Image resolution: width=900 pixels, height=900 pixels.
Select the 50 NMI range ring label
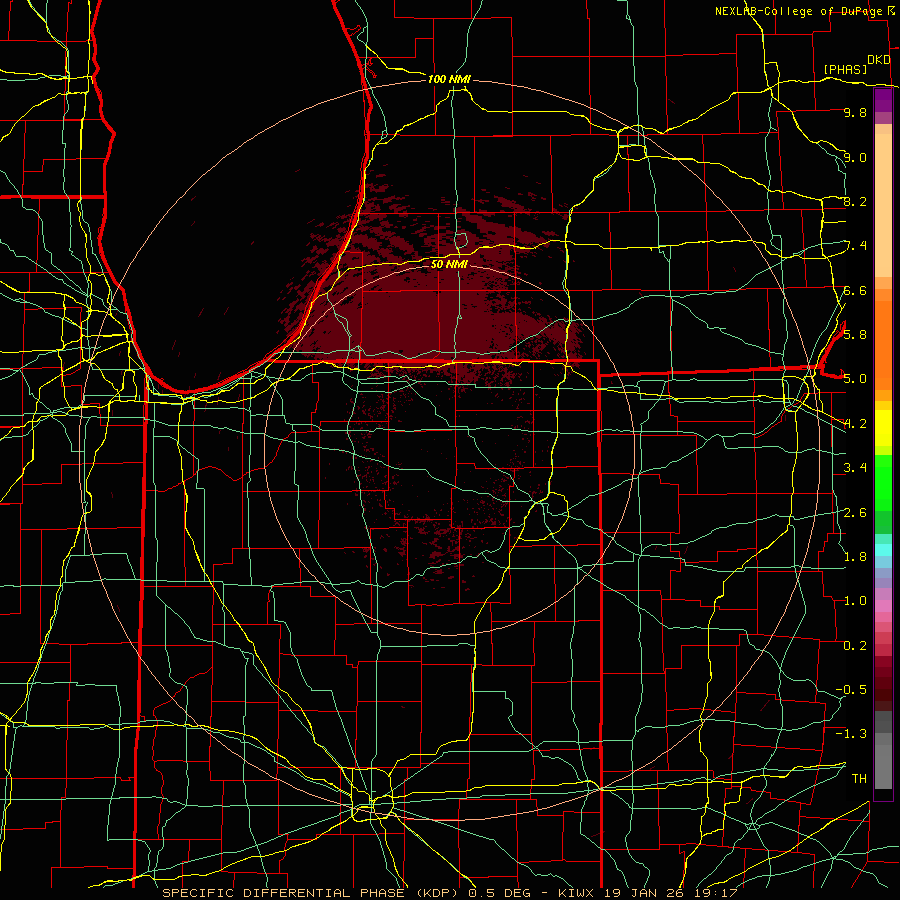click(x=449, y=264)
